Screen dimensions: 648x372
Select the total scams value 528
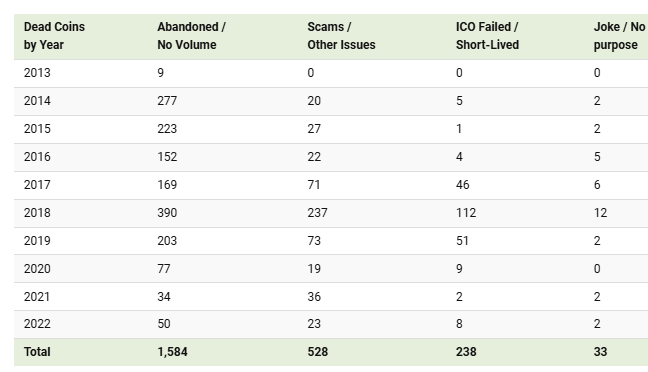tap(317, 352)
